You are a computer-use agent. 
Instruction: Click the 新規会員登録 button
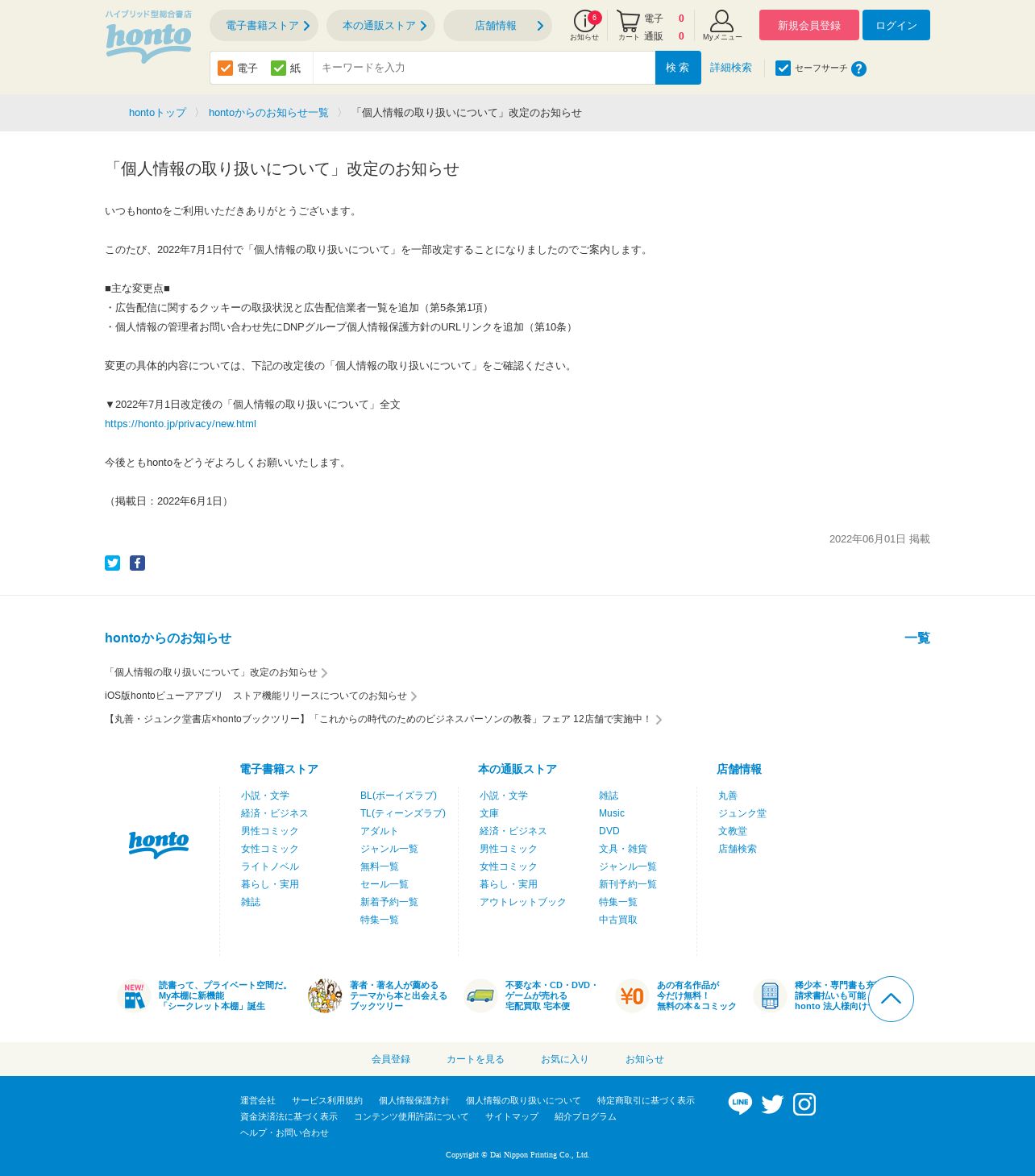pos(809,25)
